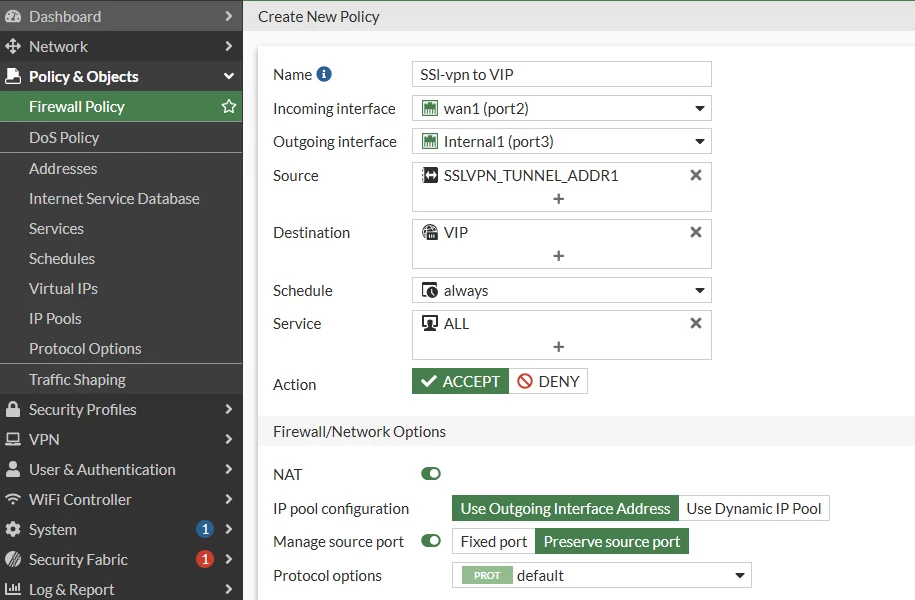Image resolution: width=915 pixels, height=600 pixels.
Task: Click the VPN laptop icon
Action: click(13, 439)
